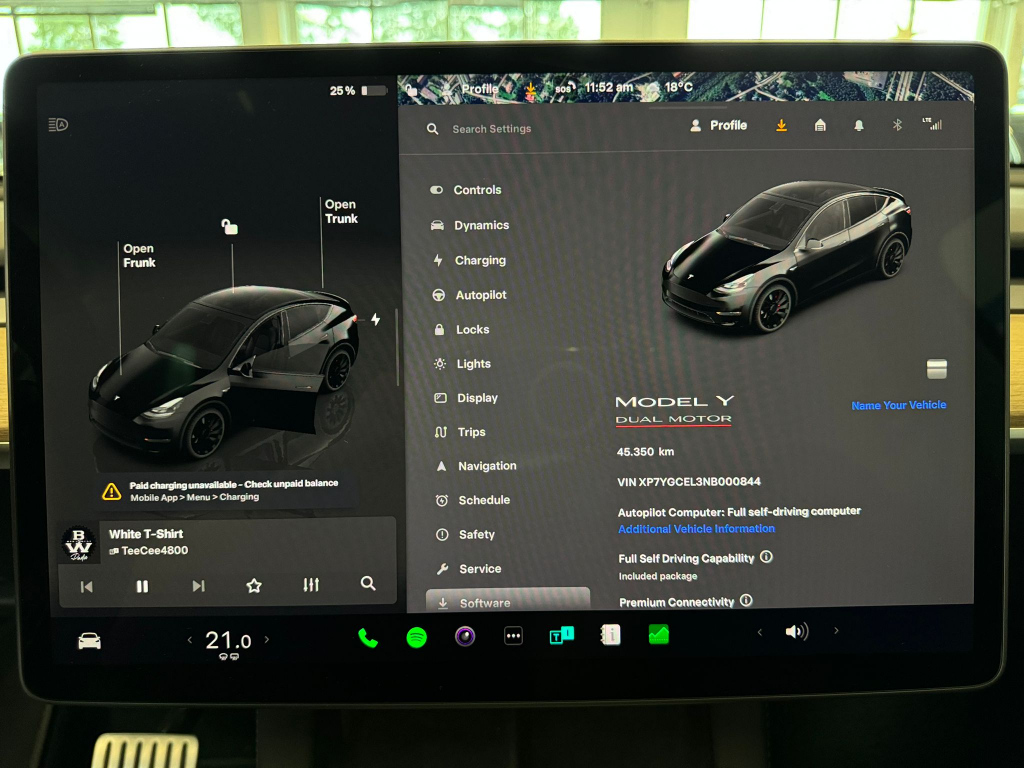
Task: Open Bluetooth settings icon
Action: (x=897, y=125)
